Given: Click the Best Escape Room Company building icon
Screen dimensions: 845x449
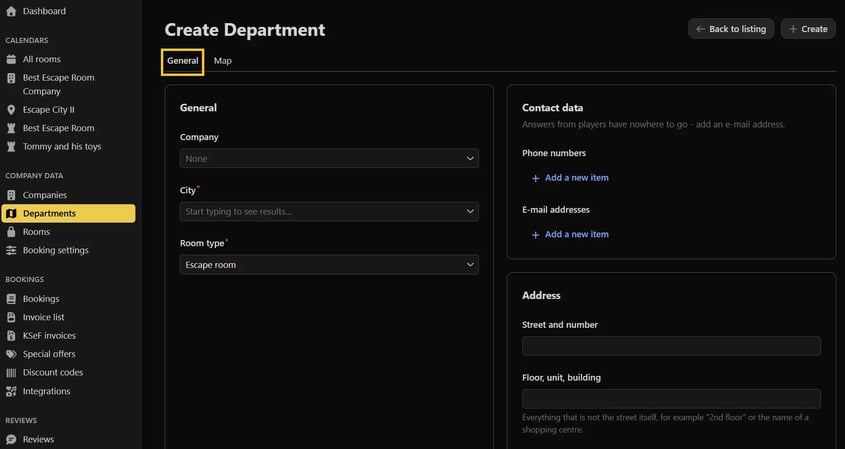Looking at the screenshot, I should [11, 78].
